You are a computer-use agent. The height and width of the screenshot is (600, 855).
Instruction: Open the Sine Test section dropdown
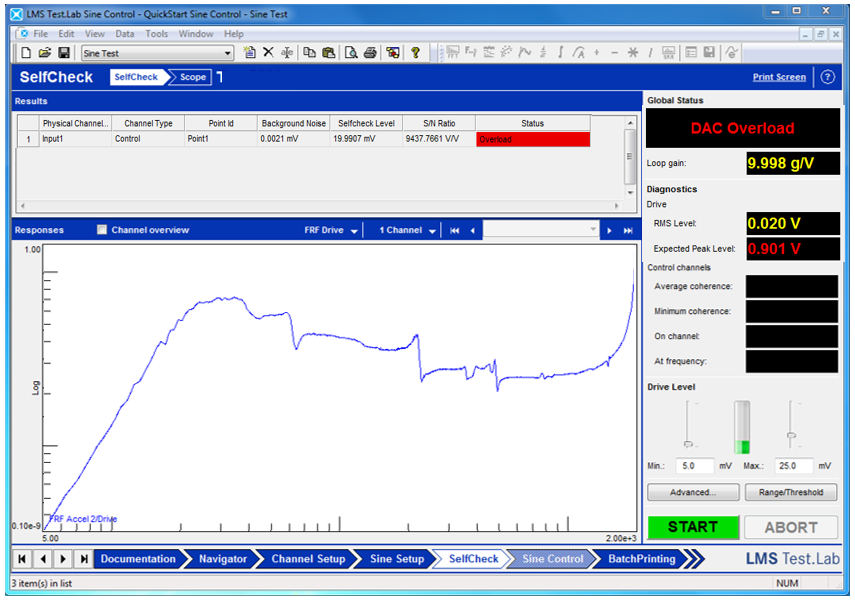click(227, 53)
